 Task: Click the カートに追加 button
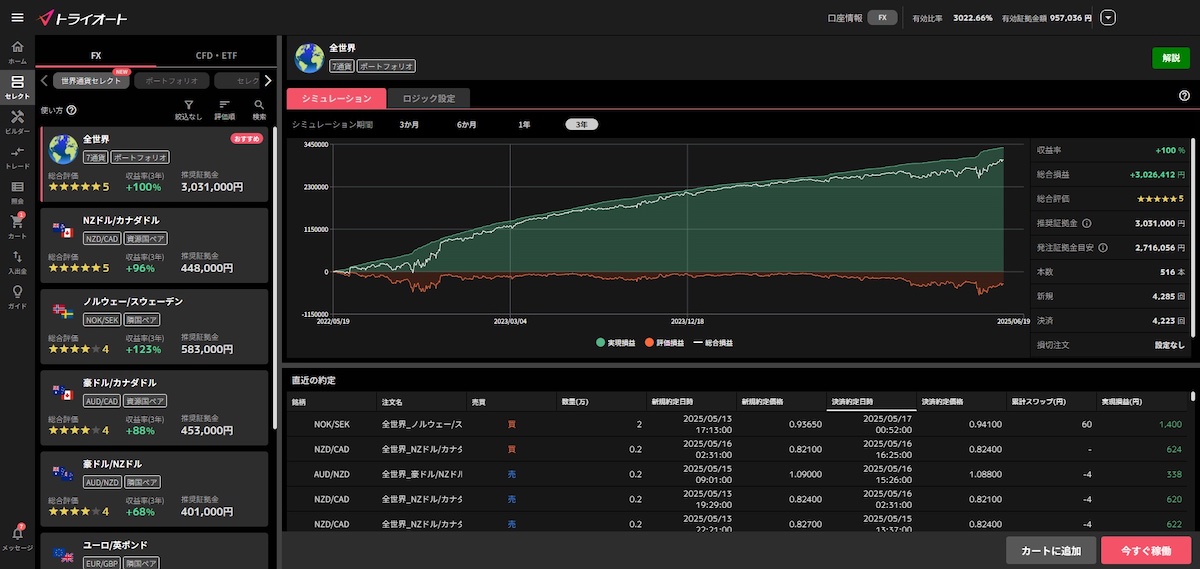click(x=1050, y=551)
